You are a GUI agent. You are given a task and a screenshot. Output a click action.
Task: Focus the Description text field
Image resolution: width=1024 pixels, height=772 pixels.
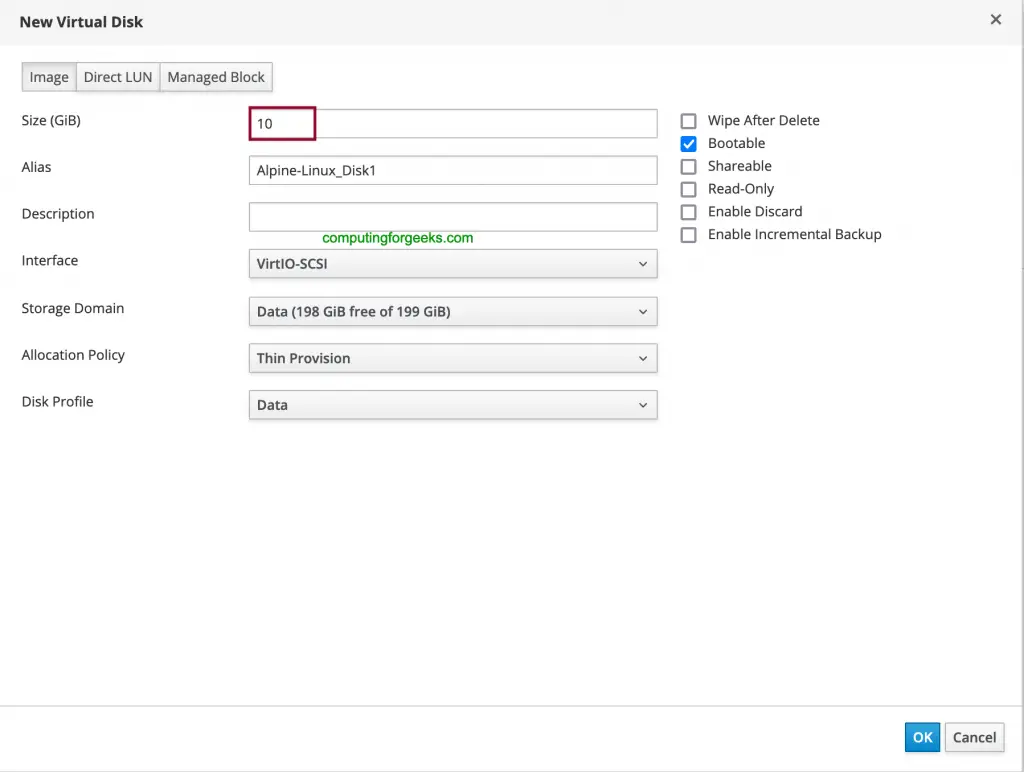point(453,217)
